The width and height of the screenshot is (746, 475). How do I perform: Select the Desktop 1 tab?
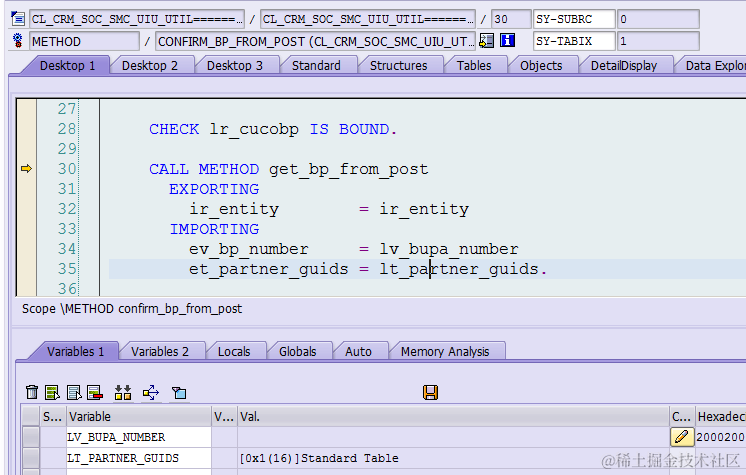point(68,66)
